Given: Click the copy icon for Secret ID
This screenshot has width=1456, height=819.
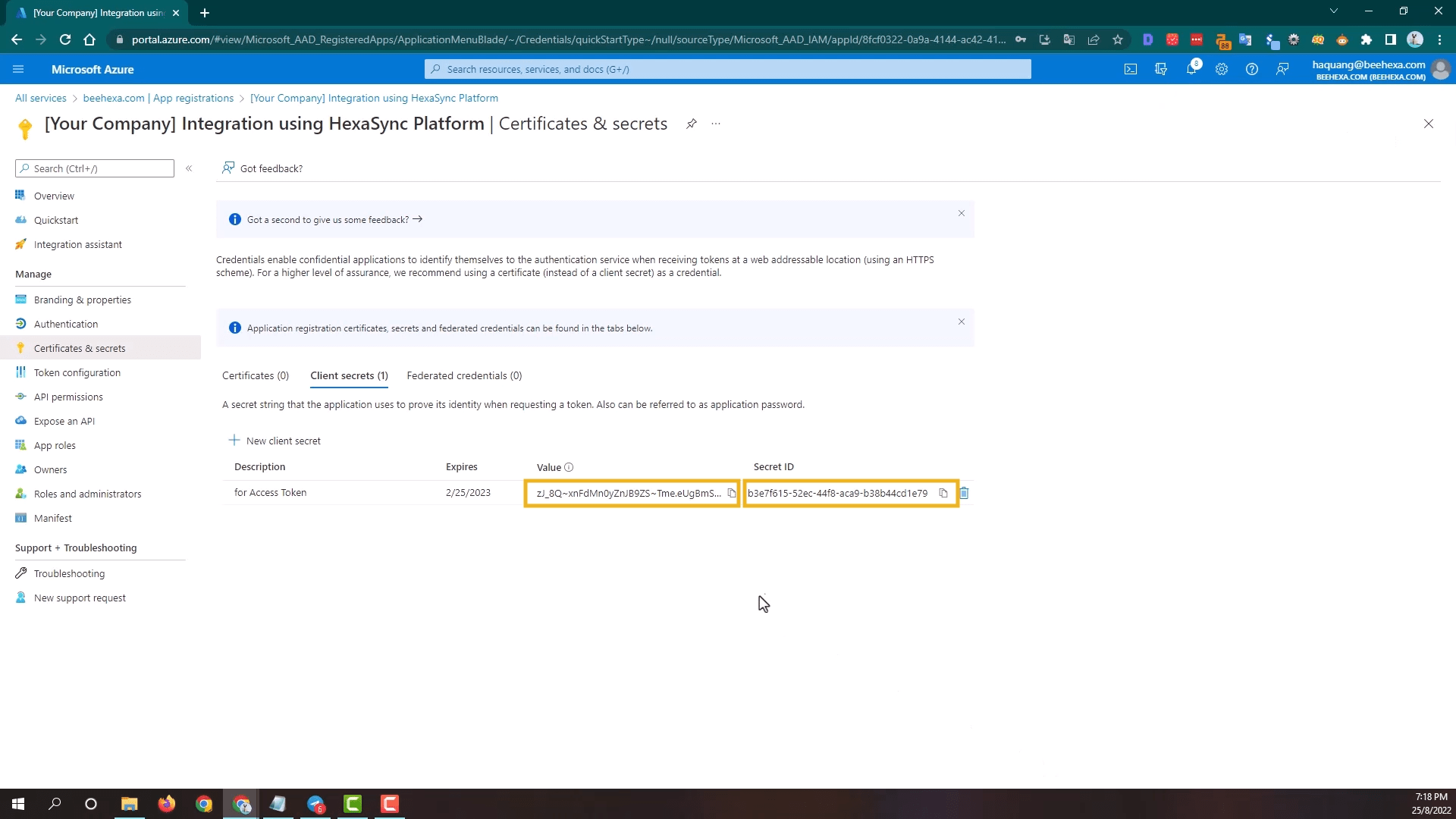Looking at the screenshot, I should pyautogui.click(x=944, y=493).
